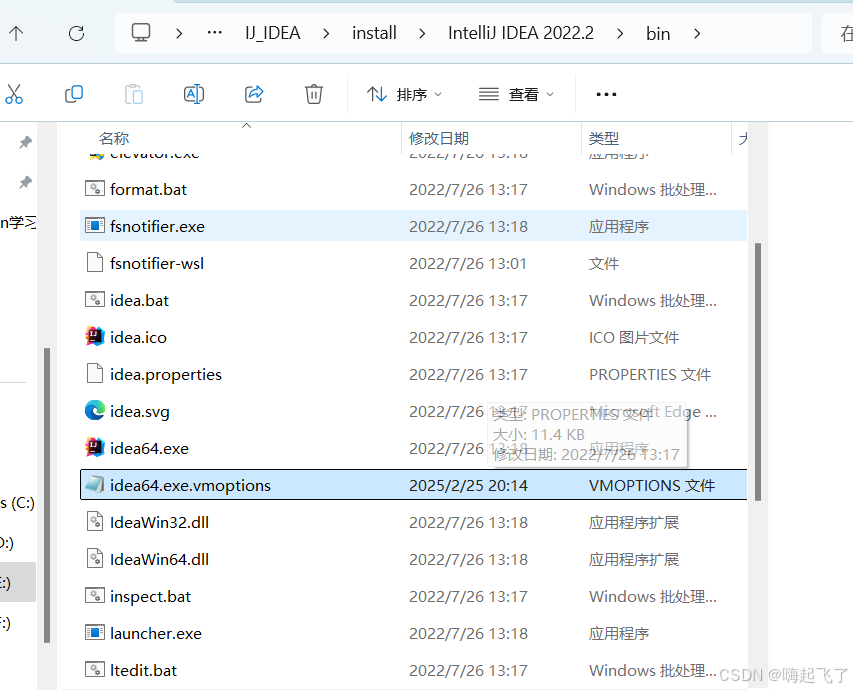
Task: Click the navigation pane vertical scrollbar
Action: click(x=47, y=495)
